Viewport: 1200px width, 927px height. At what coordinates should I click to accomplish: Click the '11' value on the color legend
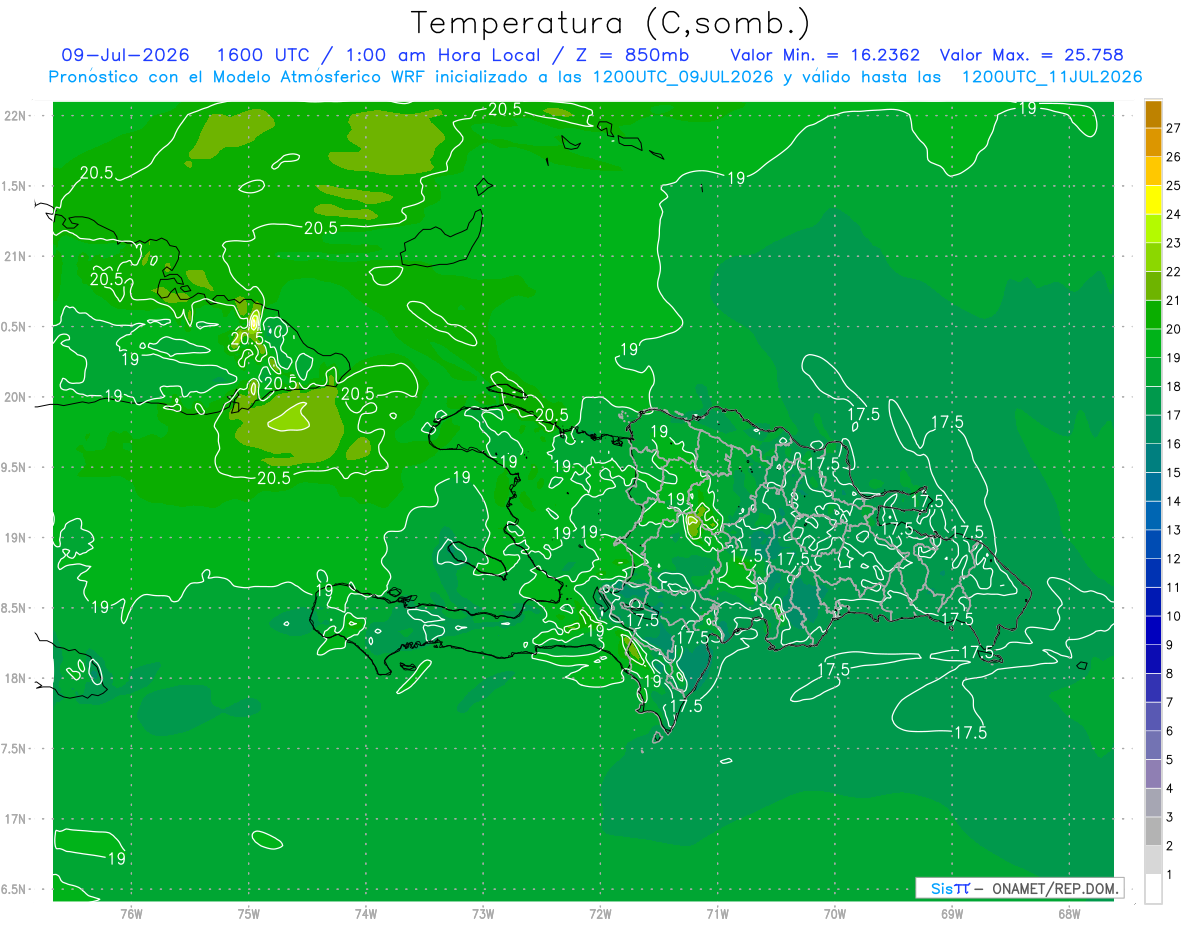(1174, 587)
